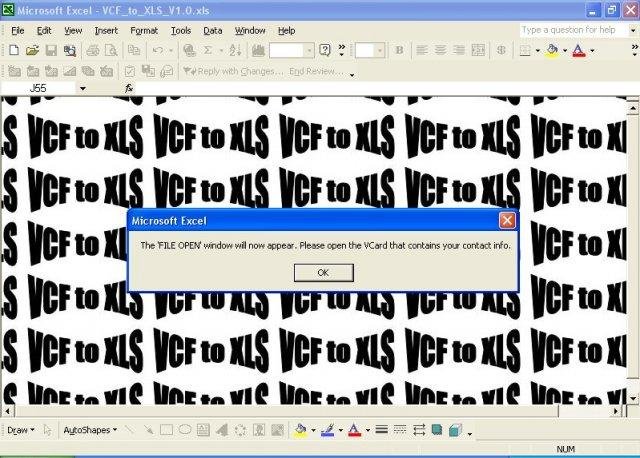The height and width of the screenshot is (458, 640).
Task: Toggle Align Left formatting button
Action: (422, 50)
